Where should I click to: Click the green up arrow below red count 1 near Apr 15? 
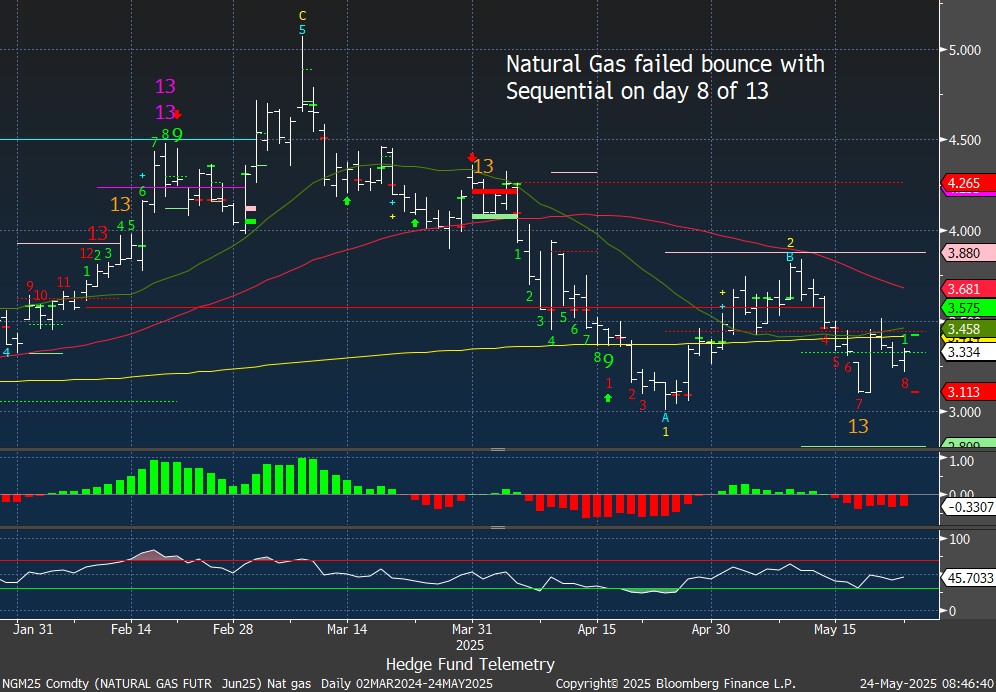[608, 398]
